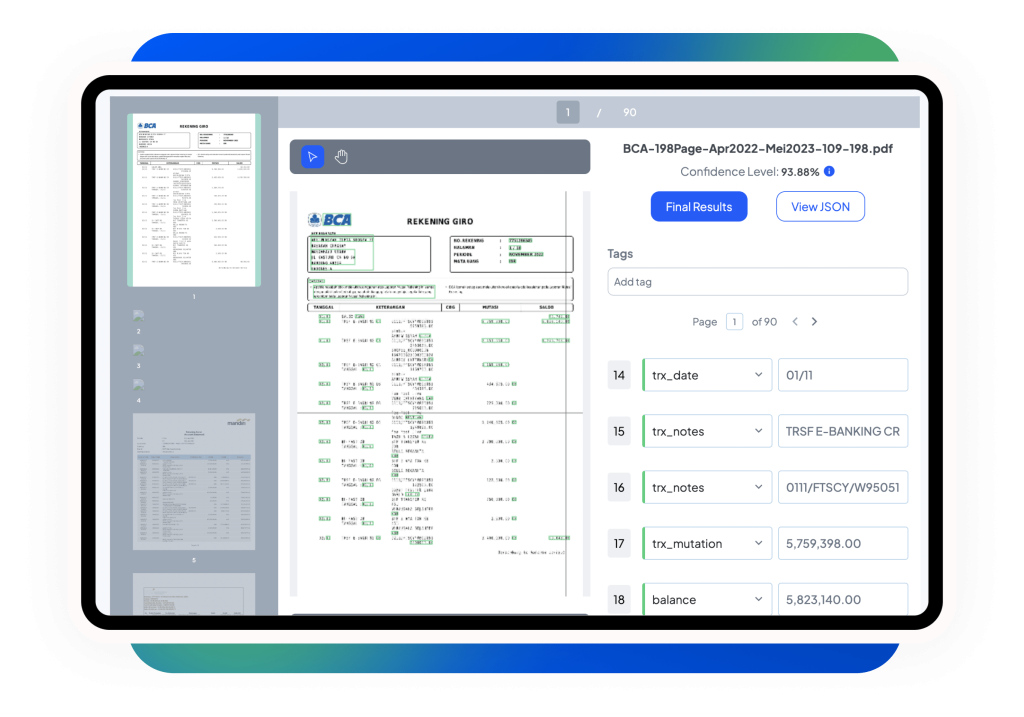Edit the TRSF E-BANKING CR value field
The width and height of the screenshot is (1024, 717).
[x=843, y=431]
